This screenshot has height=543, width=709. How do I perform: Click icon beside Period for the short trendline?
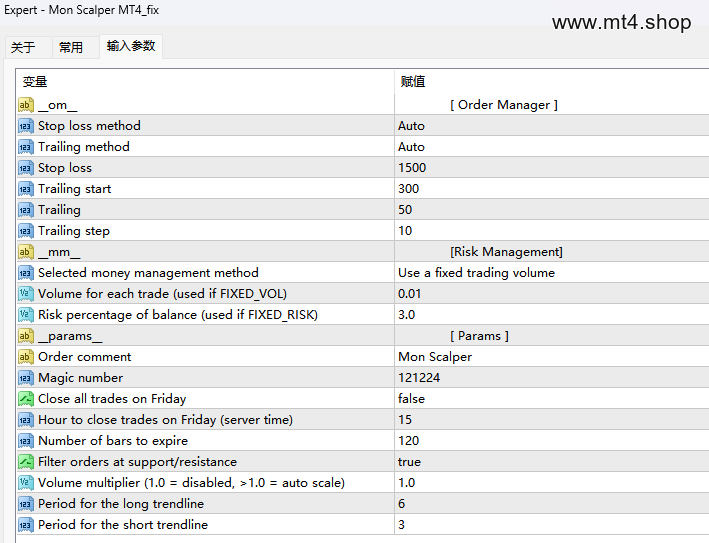tap(26, 525)
